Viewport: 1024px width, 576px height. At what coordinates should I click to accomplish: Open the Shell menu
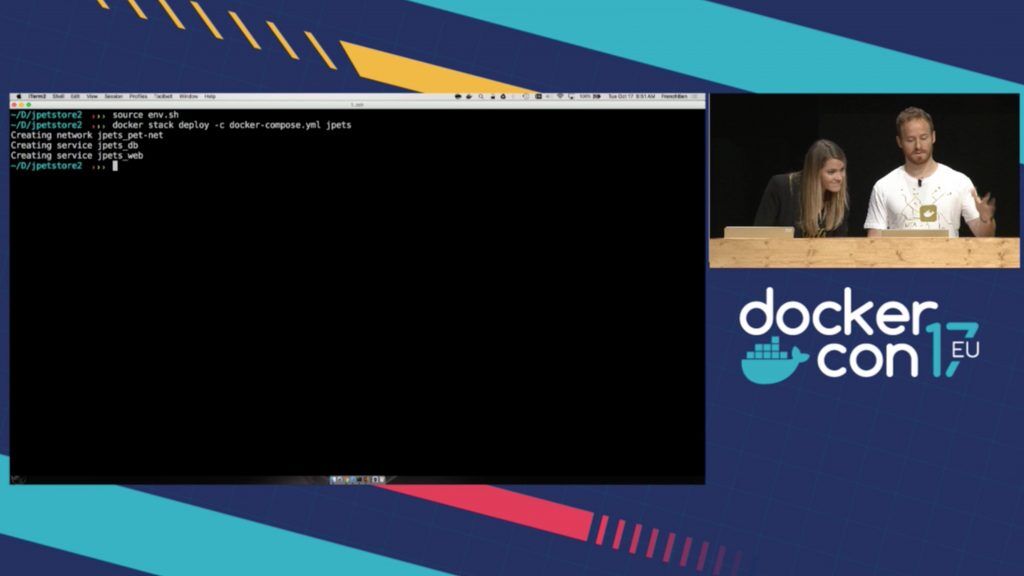point(58,97)
